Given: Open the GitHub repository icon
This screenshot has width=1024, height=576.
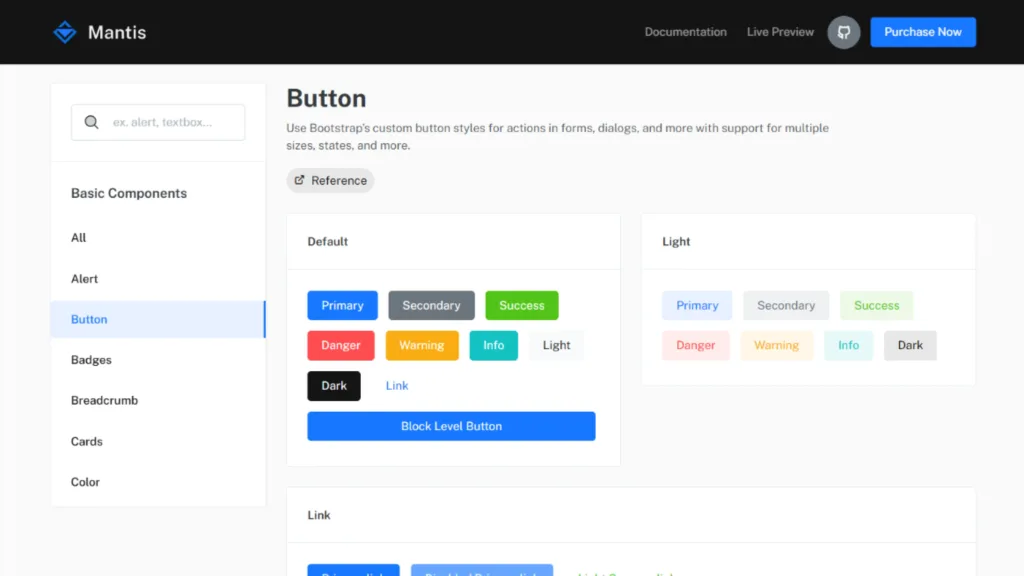Looking at the screenshot, I should [x=843, y=31].
